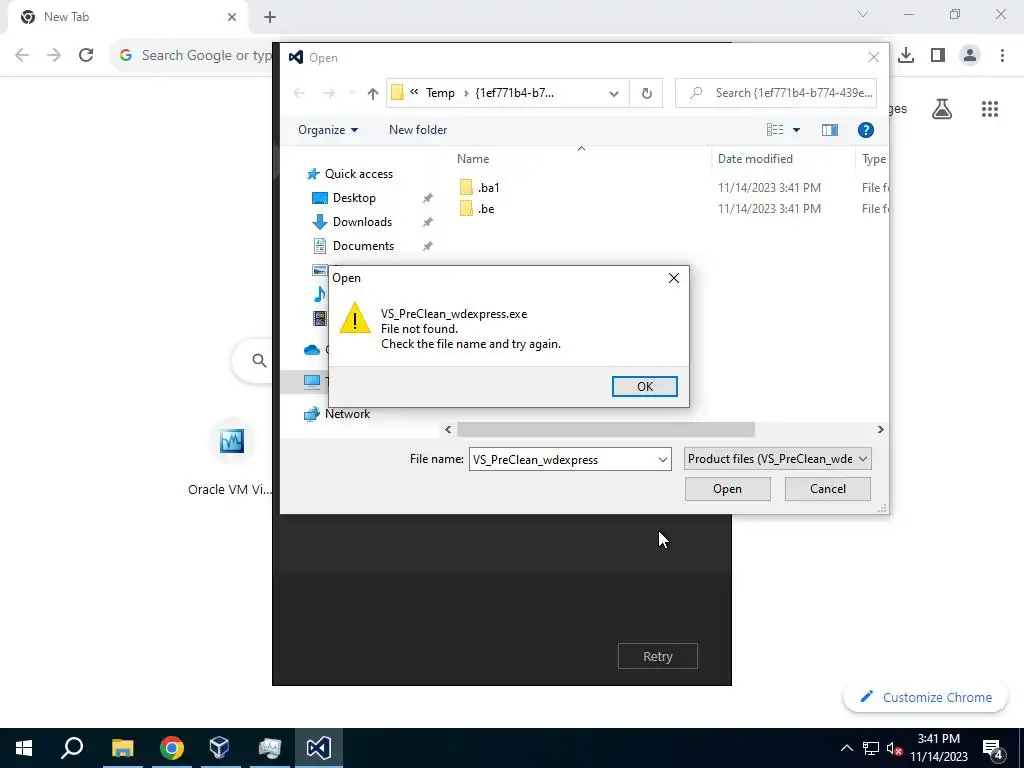This screenshot has width=1024, height=768.
Task: Sort by Name column
Action: 473,159
